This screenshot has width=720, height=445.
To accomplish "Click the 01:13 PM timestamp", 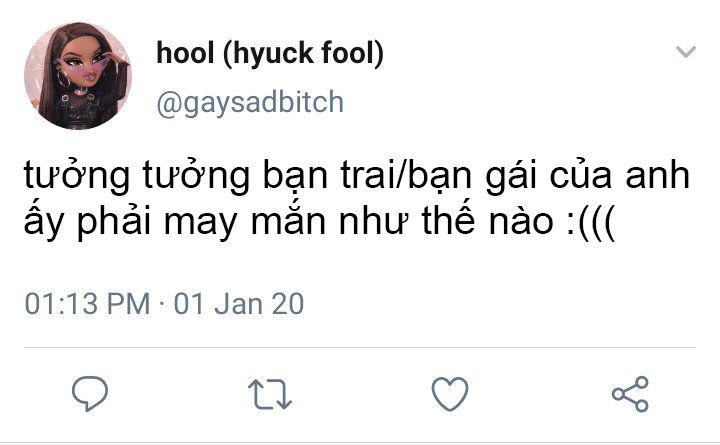I will (87, 304).
